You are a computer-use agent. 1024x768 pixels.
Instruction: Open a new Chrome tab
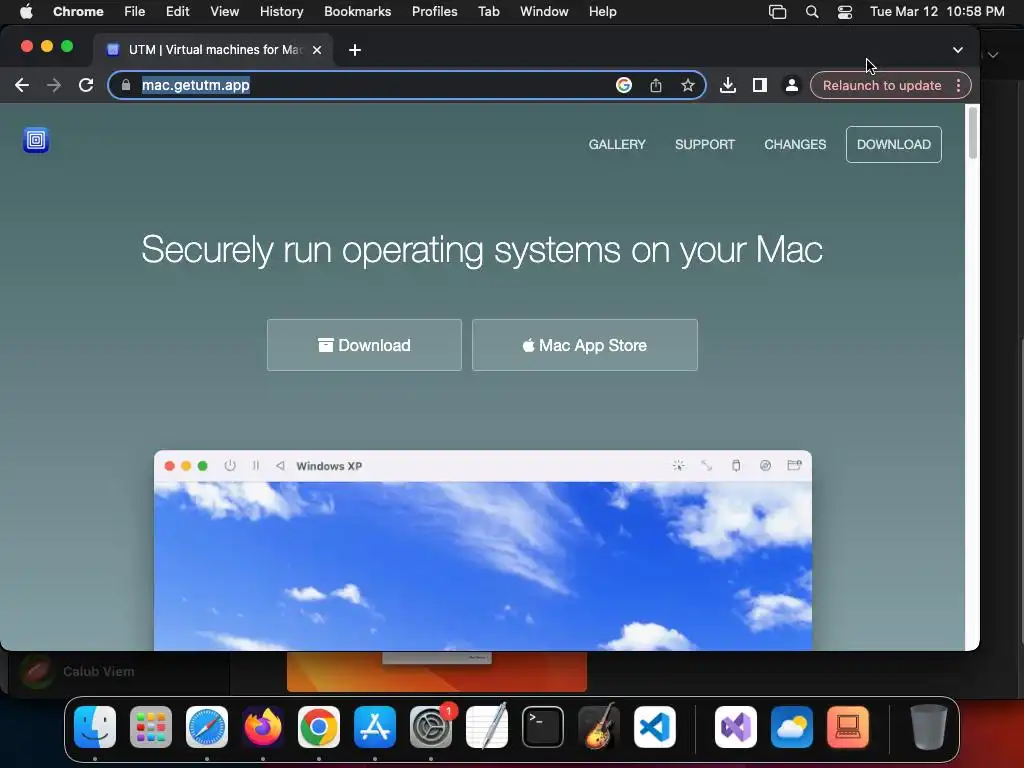(355, 50)
